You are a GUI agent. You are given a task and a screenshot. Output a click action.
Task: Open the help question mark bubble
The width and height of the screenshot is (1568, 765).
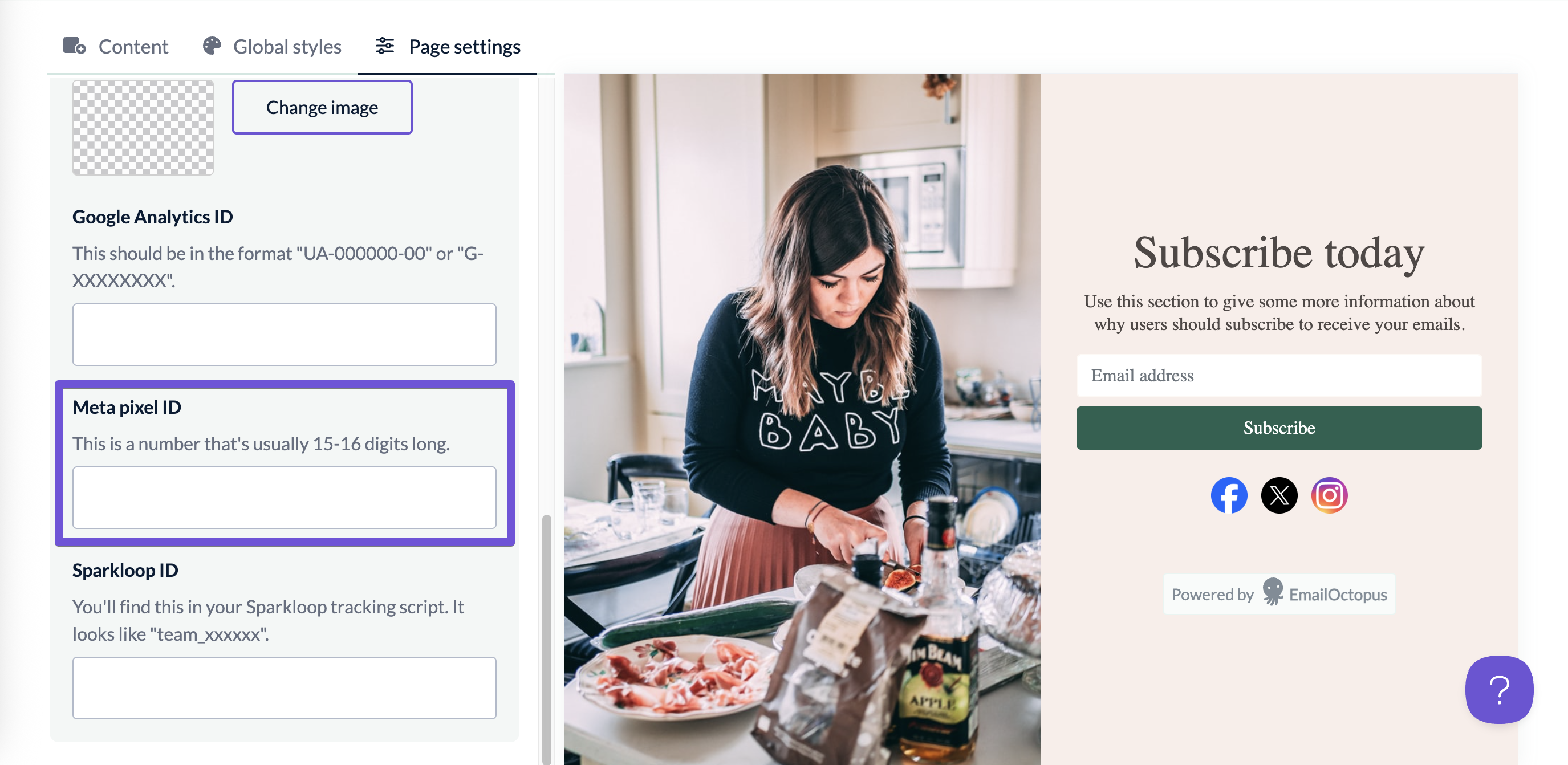(1498, 690)
